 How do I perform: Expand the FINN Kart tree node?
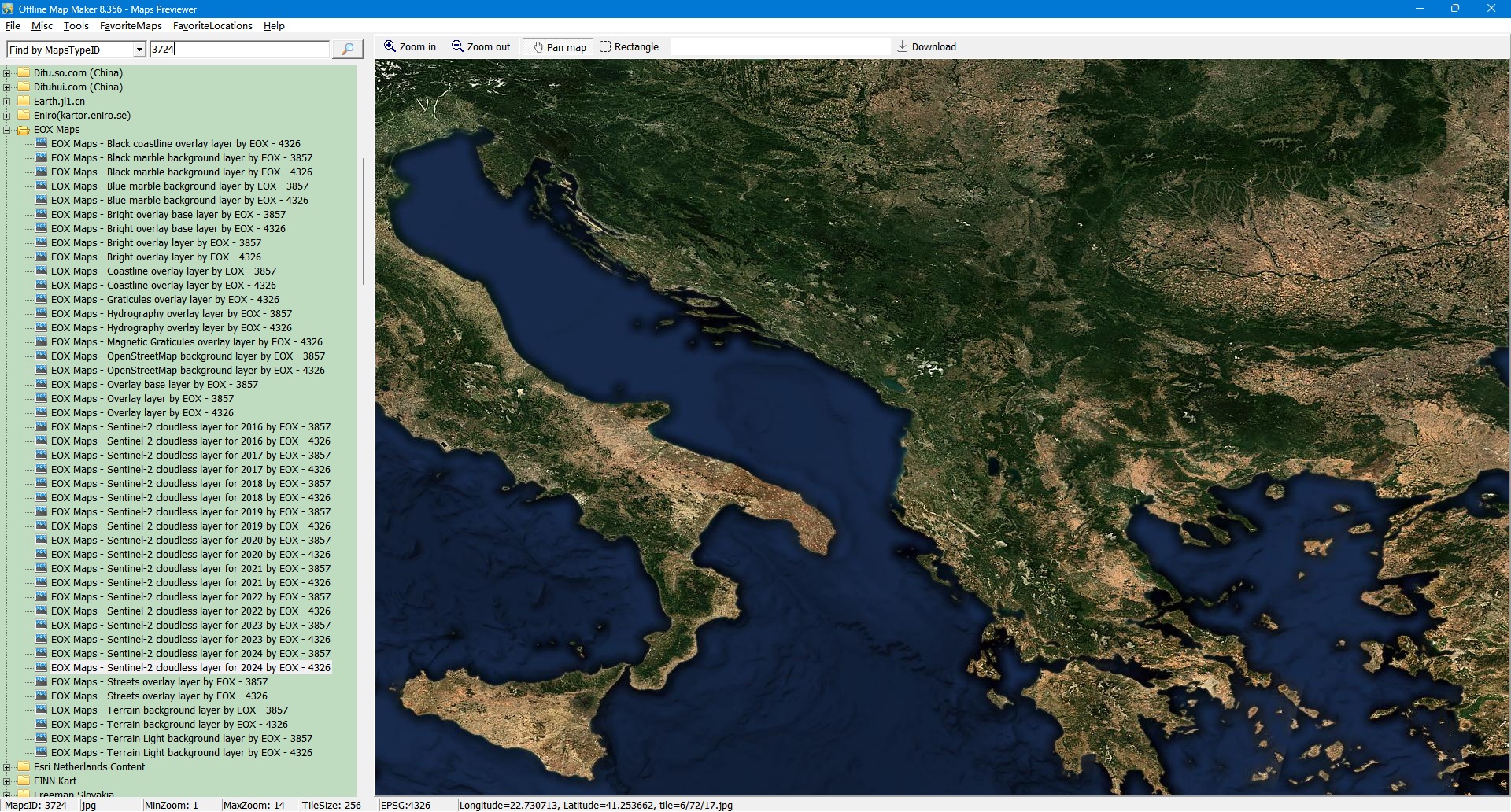7,781
